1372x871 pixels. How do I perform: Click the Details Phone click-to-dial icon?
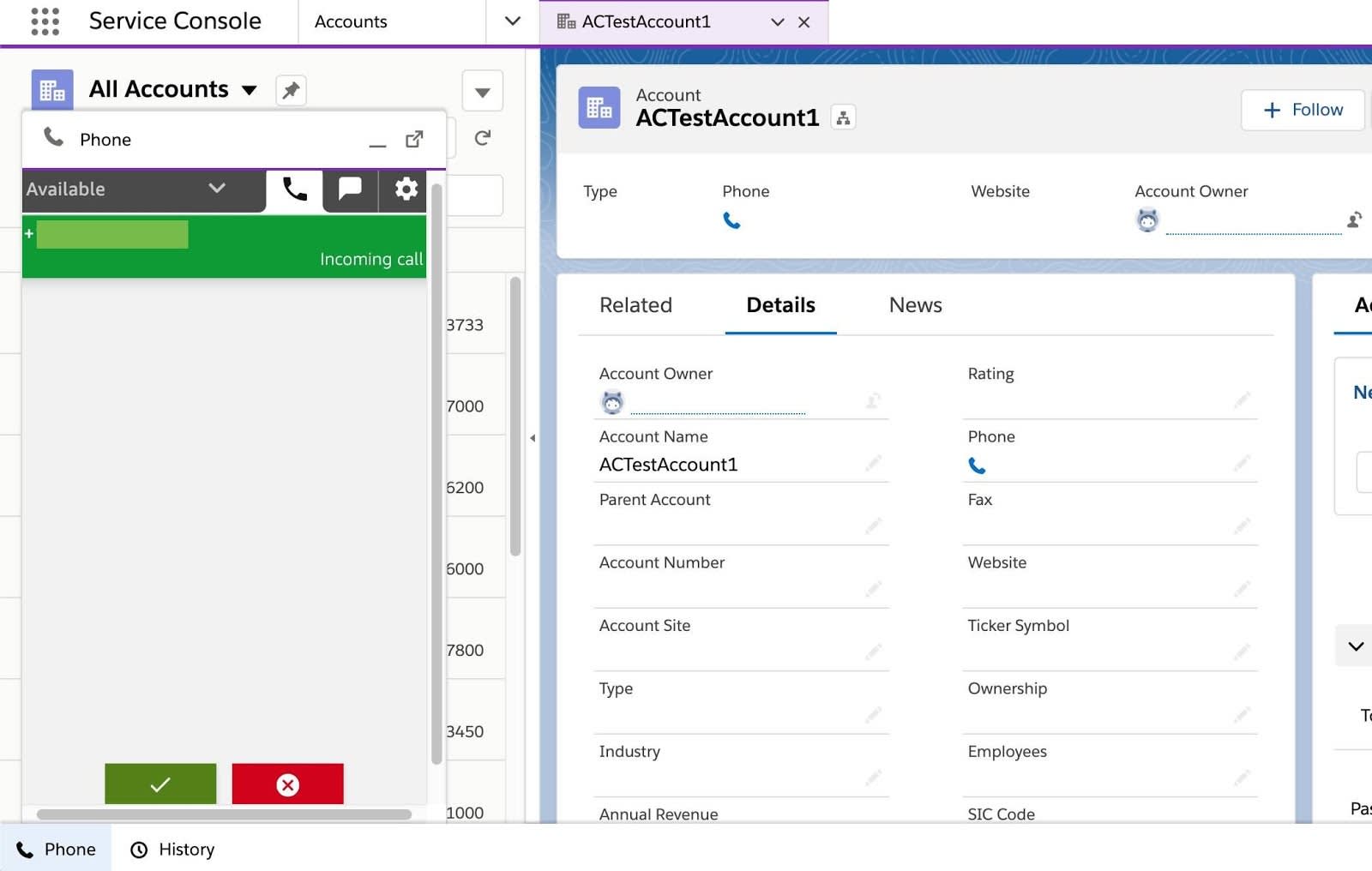(x=977, y=466)
